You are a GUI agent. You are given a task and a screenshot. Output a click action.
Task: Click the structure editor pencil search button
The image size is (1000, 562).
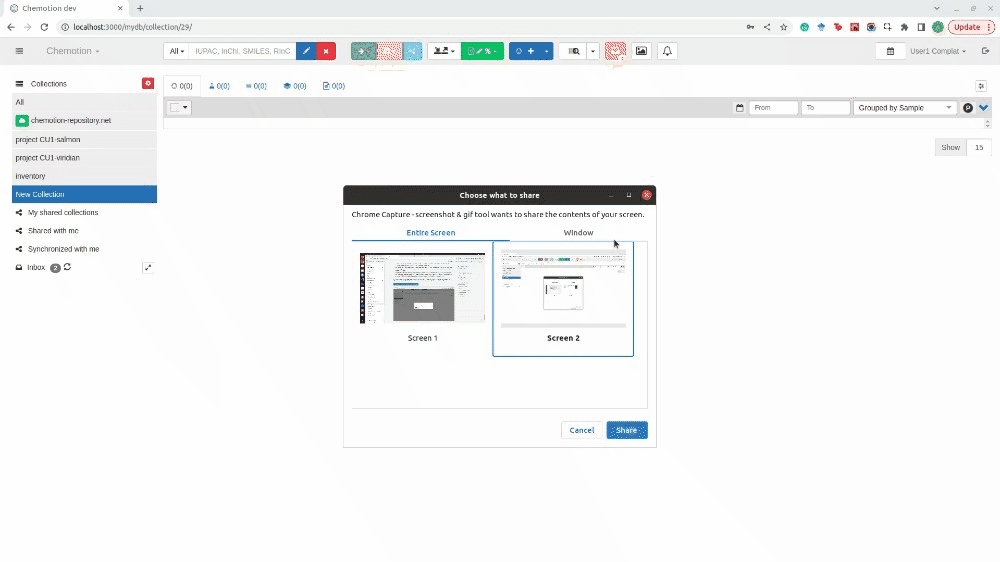pos(306,51)
